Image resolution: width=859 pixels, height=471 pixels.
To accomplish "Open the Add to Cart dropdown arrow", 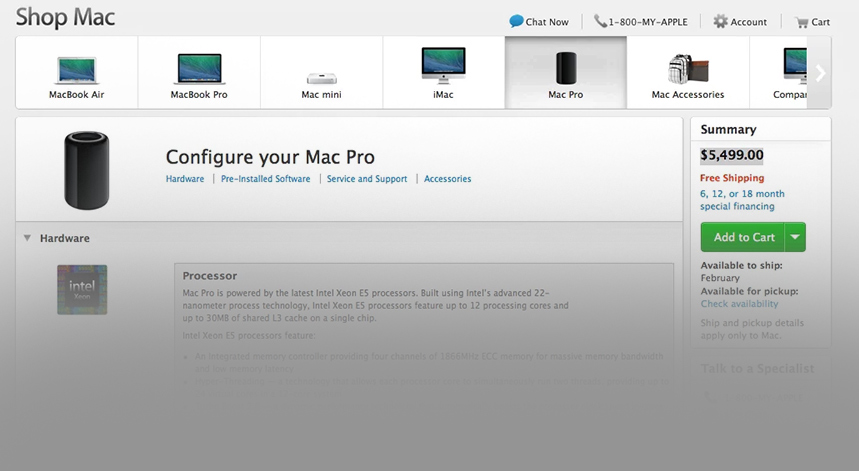I will 795,237.
